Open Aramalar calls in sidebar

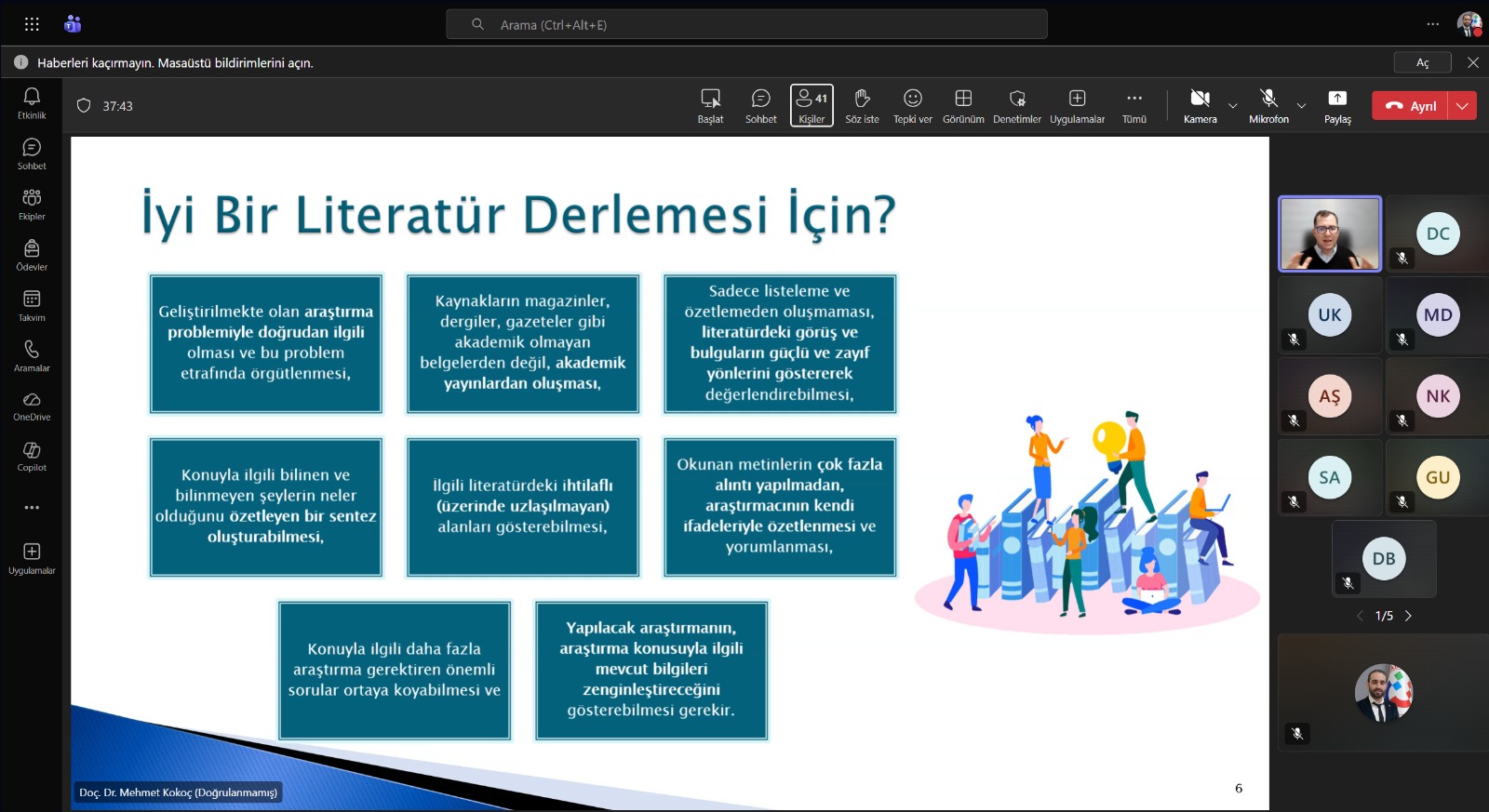[32, 355]
